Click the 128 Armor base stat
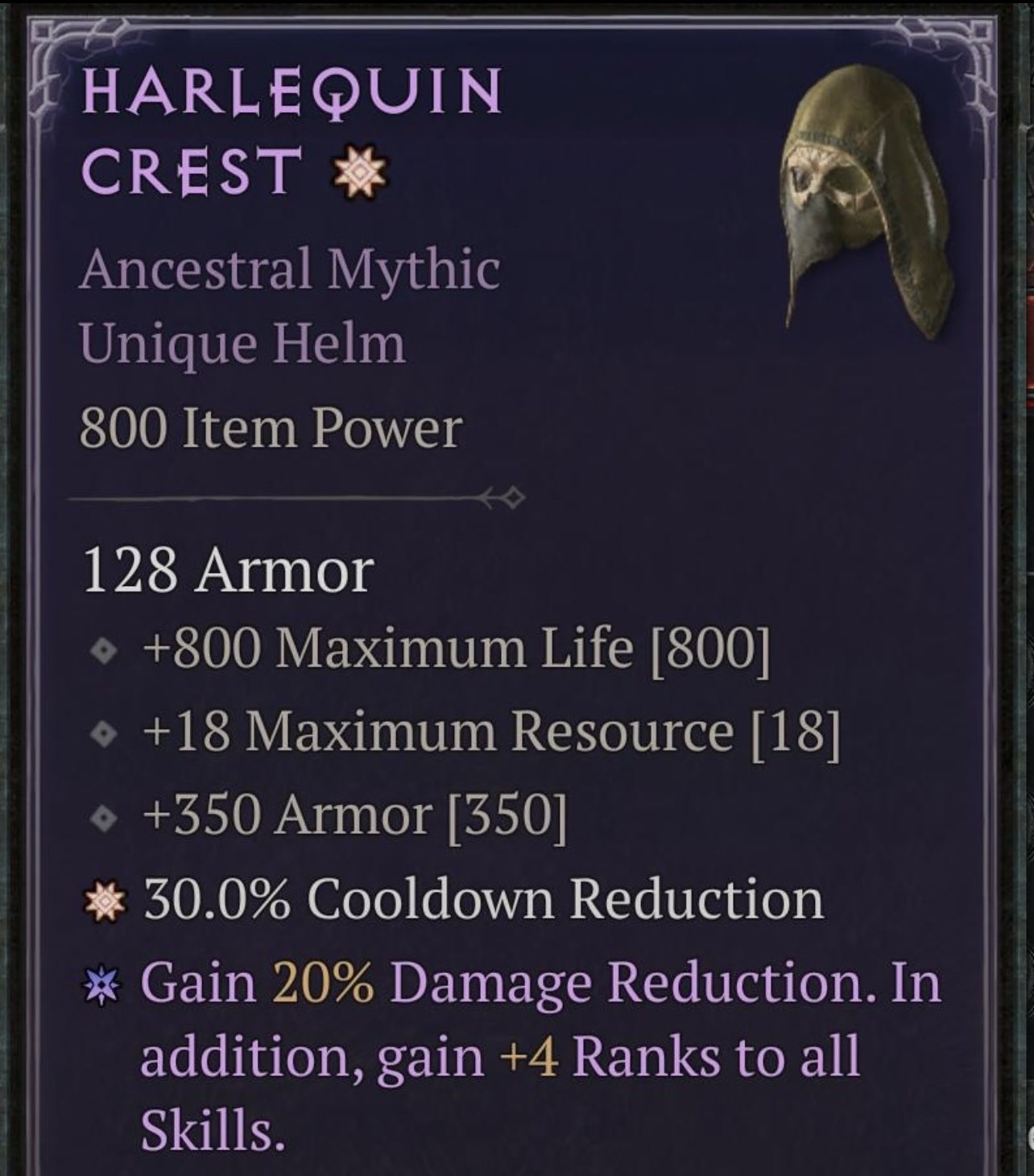This screenshot has height=1176, width=1034. tap(228, 571)
